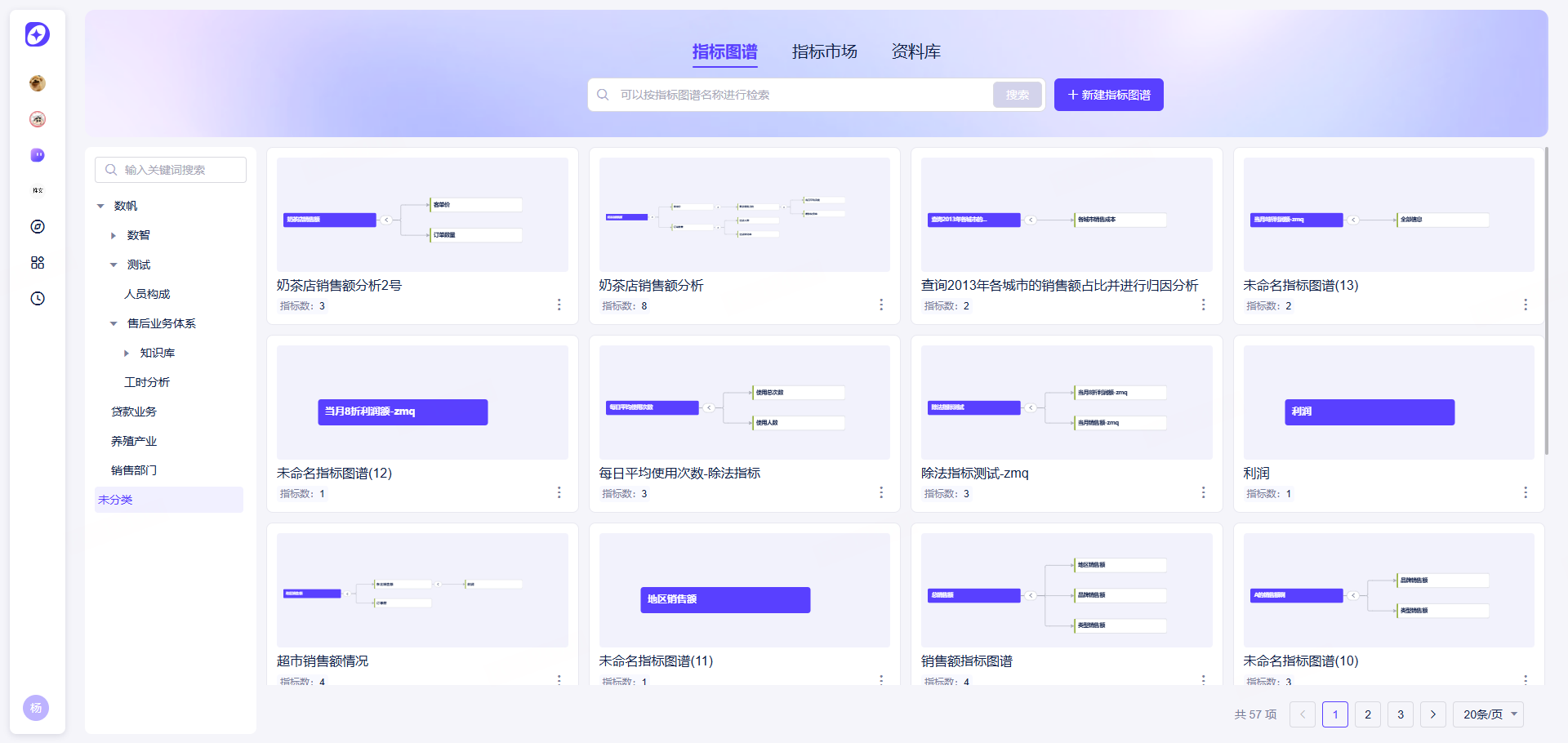Click the next page arrow in pagination
Screen dimensions: 1568x743
coord(1433,714)
